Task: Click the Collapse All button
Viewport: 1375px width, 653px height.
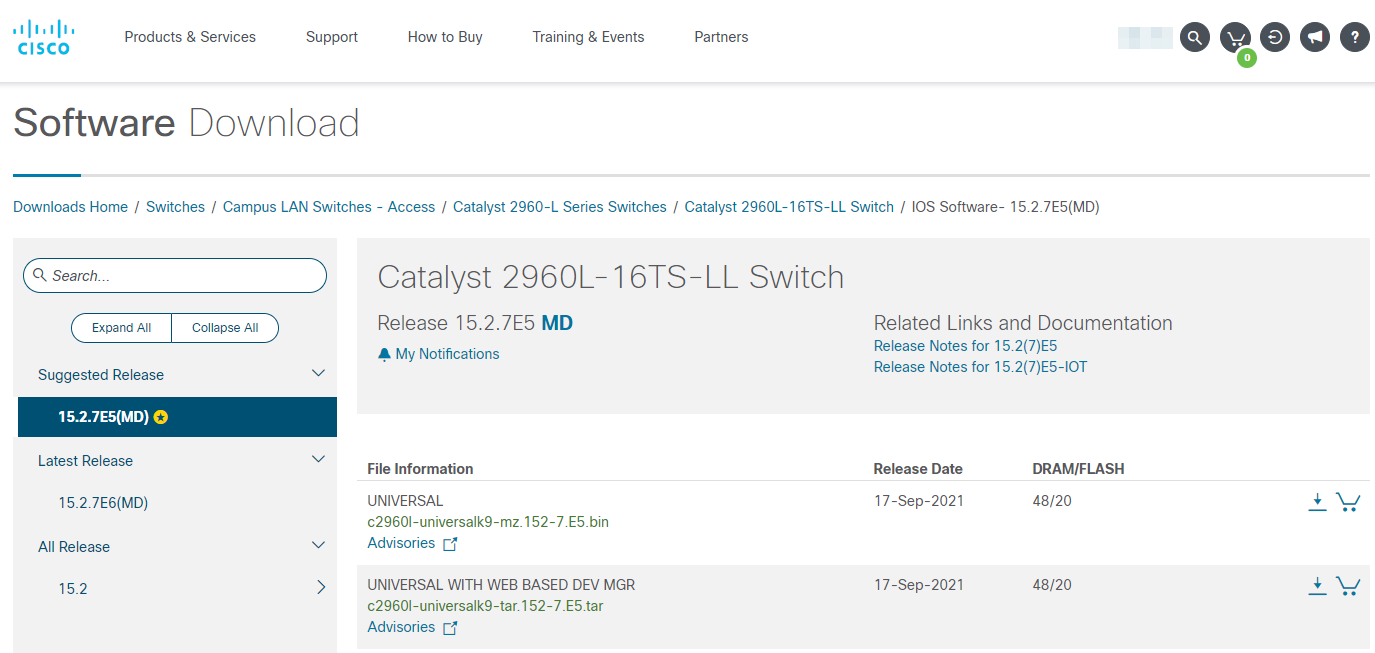Action: coord(225,328)
